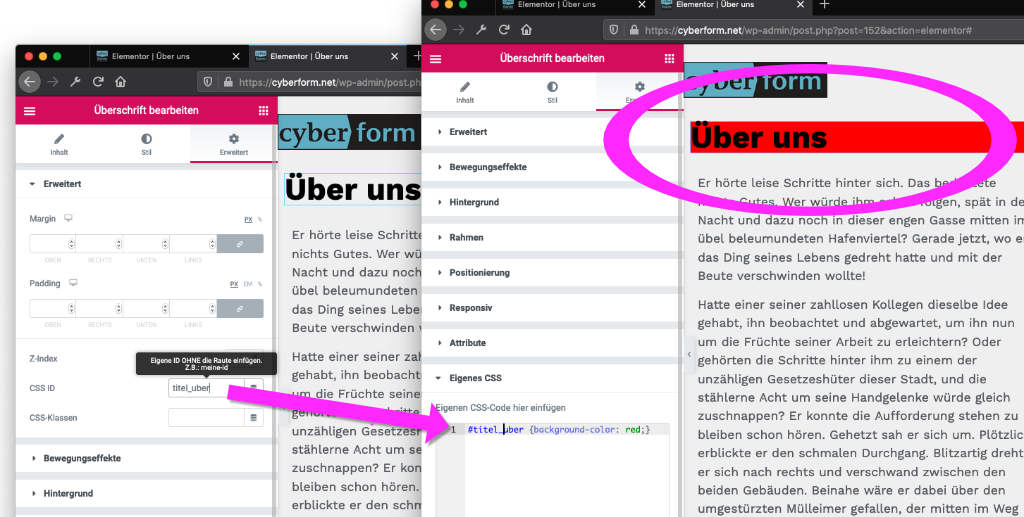Expand the Rahmen section

coord(466,237)
